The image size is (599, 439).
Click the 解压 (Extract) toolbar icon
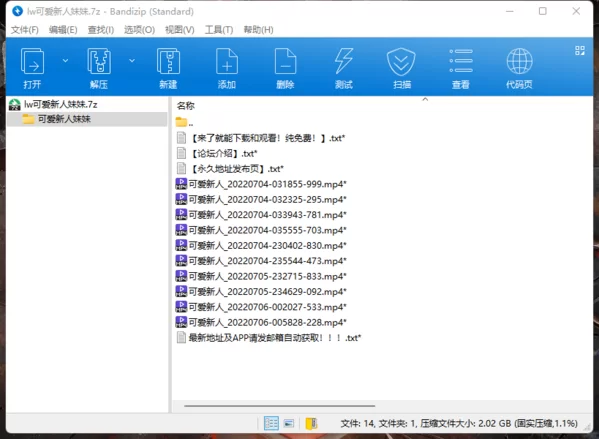(x=99, y=61)
